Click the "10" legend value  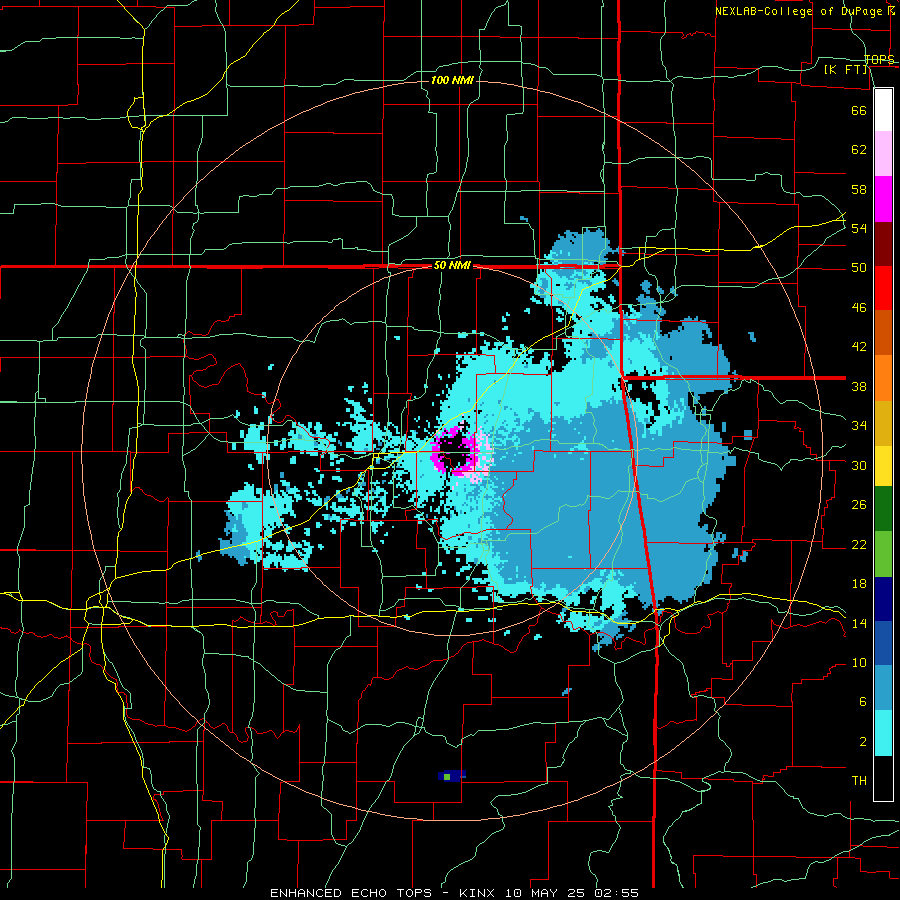(x=859, y=663)
